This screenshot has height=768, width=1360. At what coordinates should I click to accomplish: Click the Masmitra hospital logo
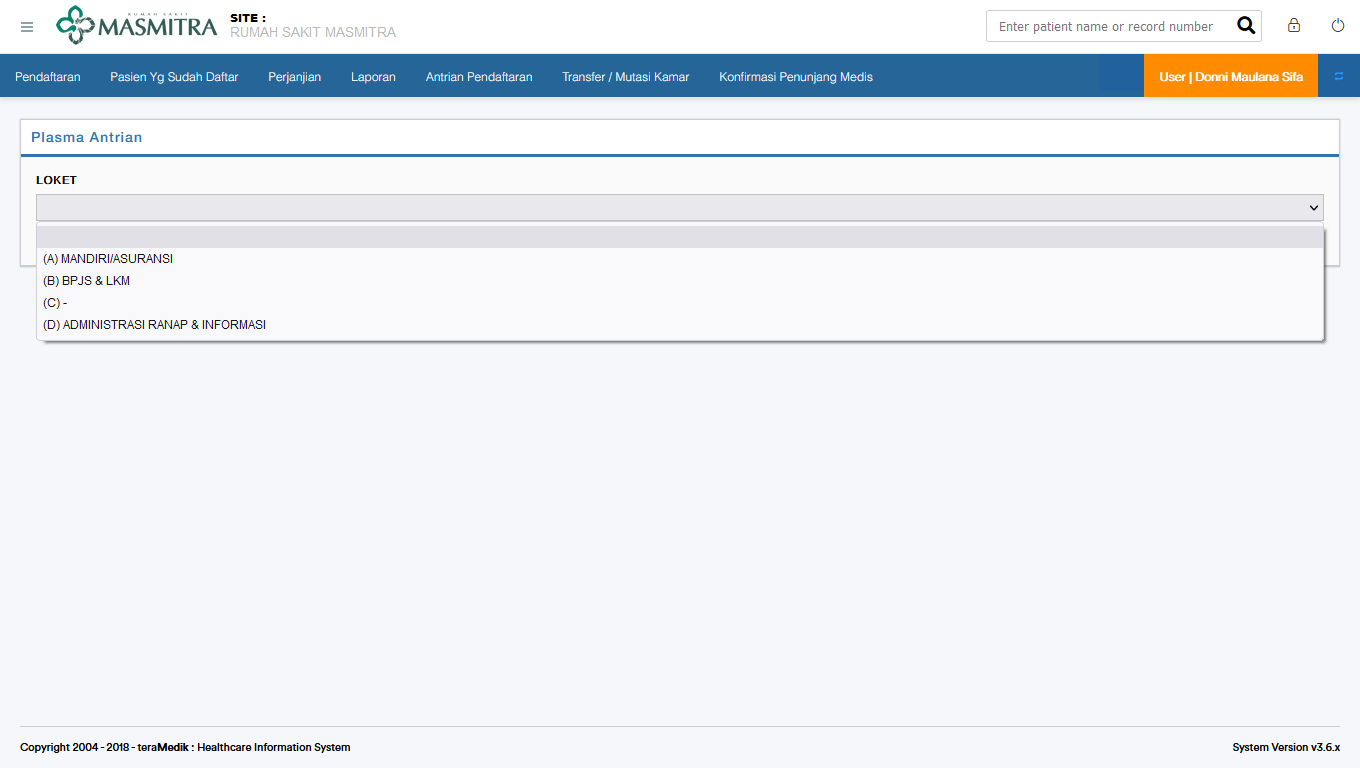[137, 25]
